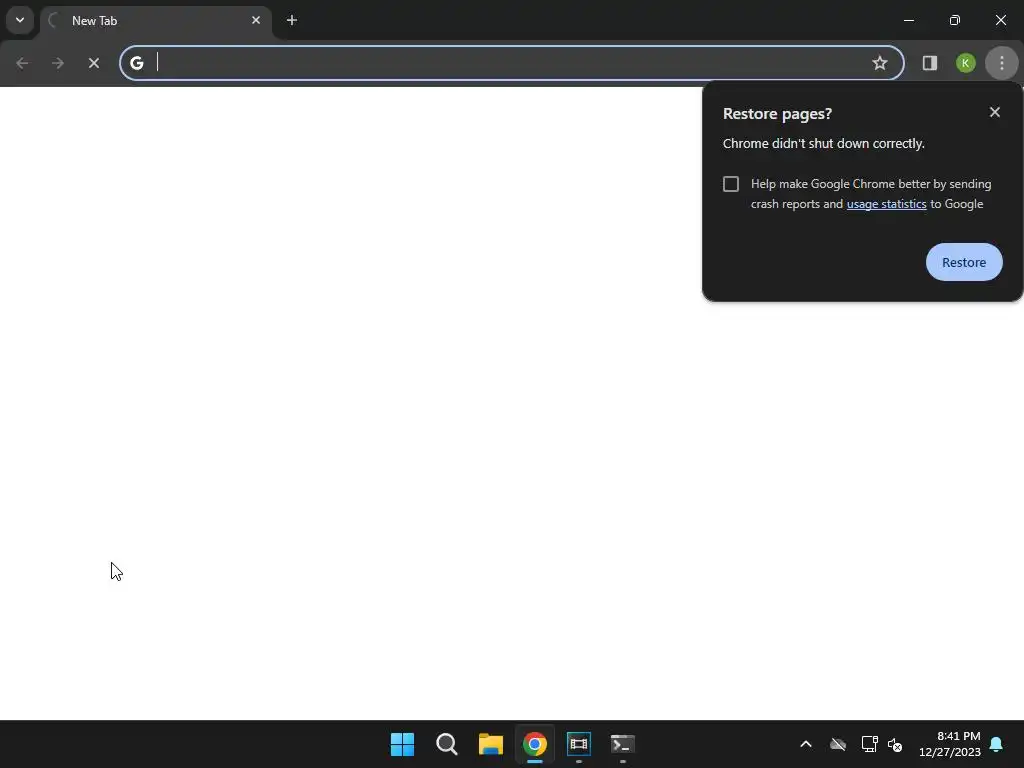Open taskbar Search

(447, 744)
